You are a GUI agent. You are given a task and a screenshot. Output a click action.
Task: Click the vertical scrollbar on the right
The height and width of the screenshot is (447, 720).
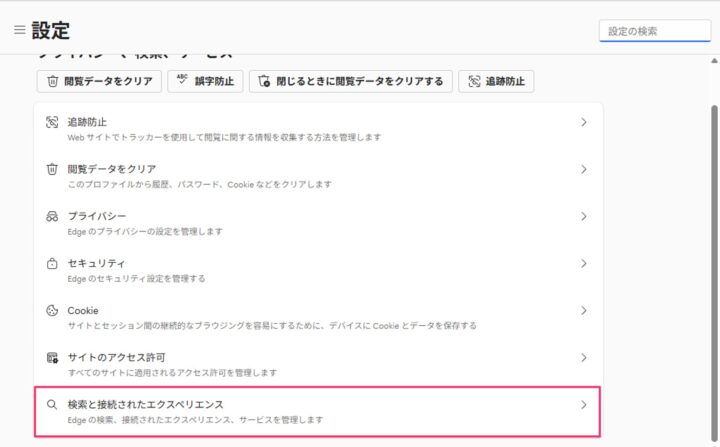712,250
